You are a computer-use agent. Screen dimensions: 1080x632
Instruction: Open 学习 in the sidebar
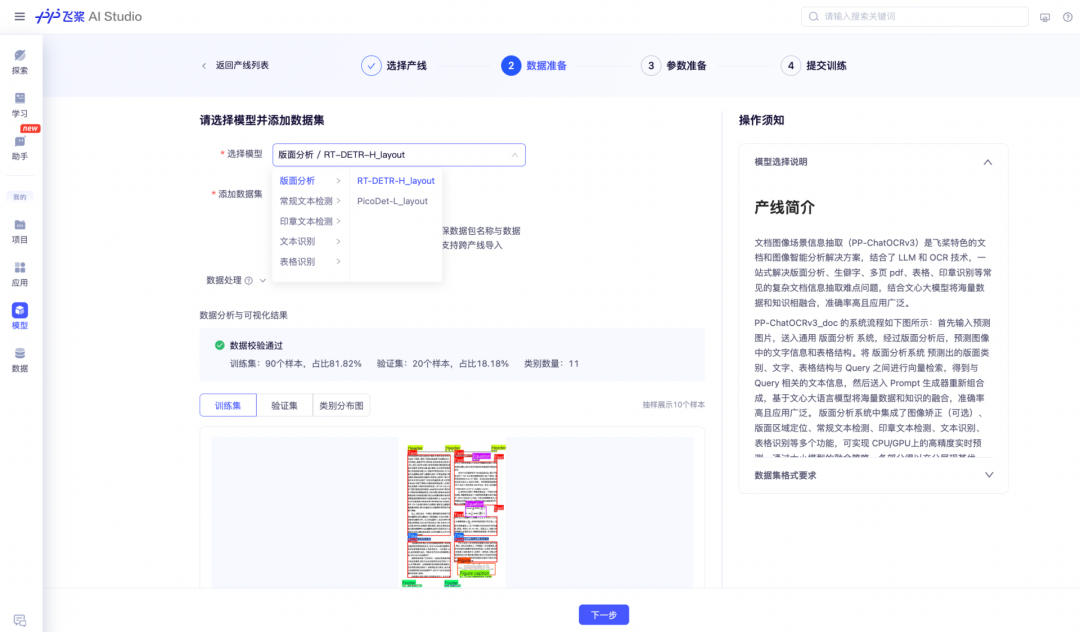(x=20, y=105)
